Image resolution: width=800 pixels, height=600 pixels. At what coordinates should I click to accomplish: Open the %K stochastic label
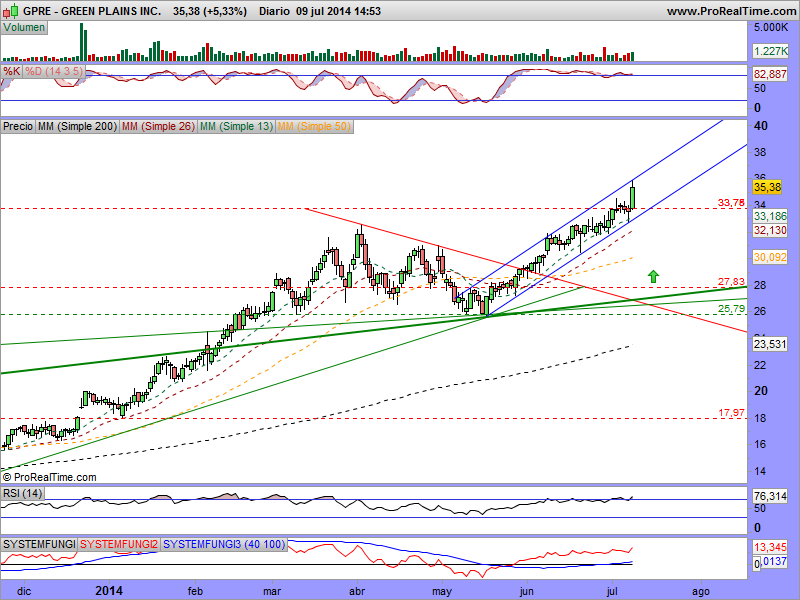pyautogui.click(x=11, y=71)
